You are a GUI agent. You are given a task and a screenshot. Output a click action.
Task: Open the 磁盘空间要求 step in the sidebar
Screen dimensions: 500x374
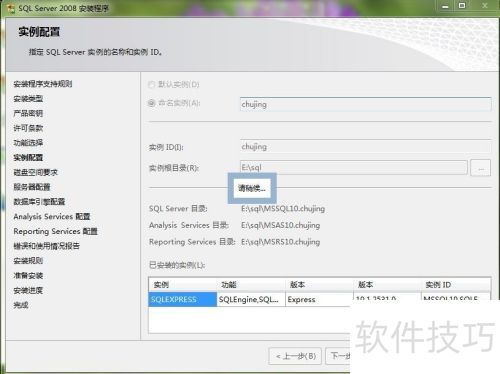35,172
